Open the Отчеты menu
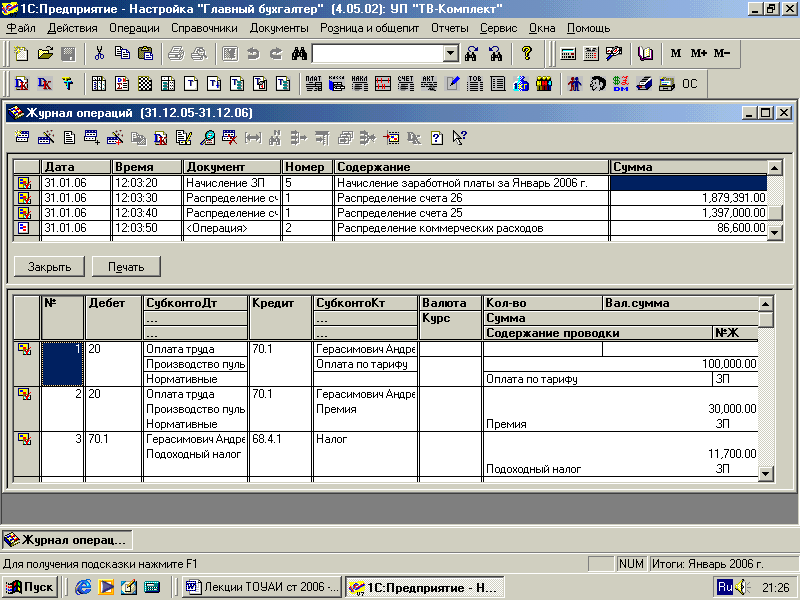This screenshot has width=800, height=600. (449, 29)
